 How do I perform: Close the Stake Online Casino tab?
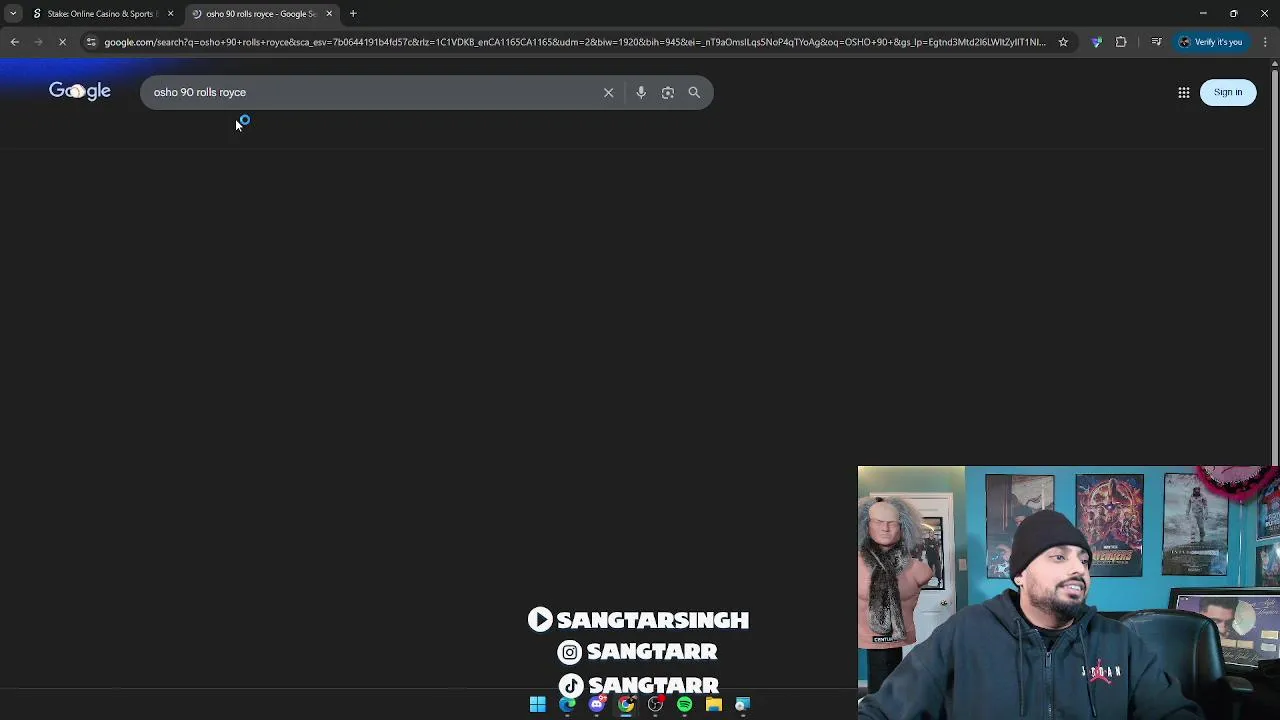(170, 14)
